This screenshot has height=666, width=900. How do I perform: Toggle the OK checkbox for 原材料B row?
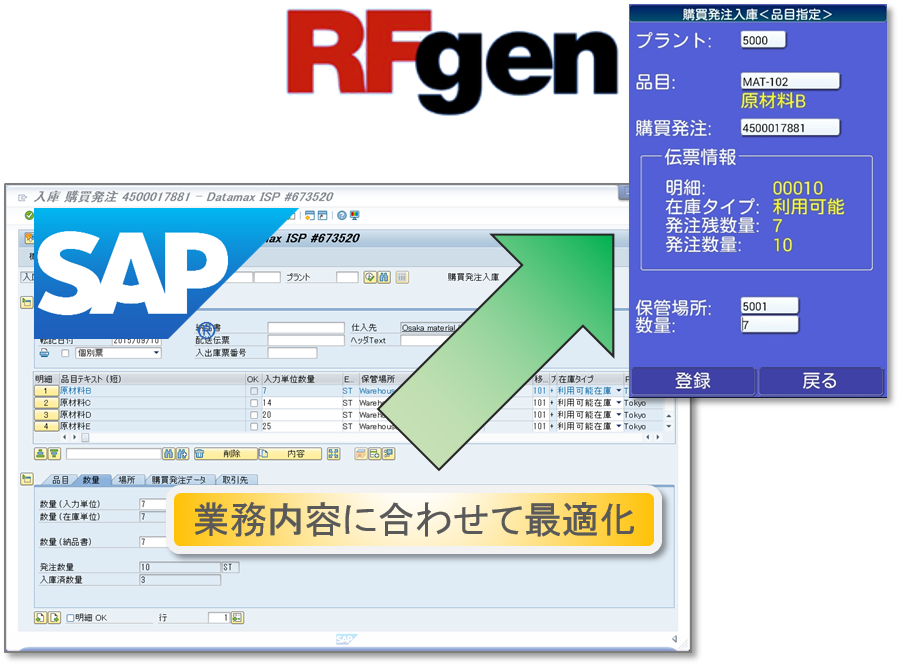click(253, 391)
